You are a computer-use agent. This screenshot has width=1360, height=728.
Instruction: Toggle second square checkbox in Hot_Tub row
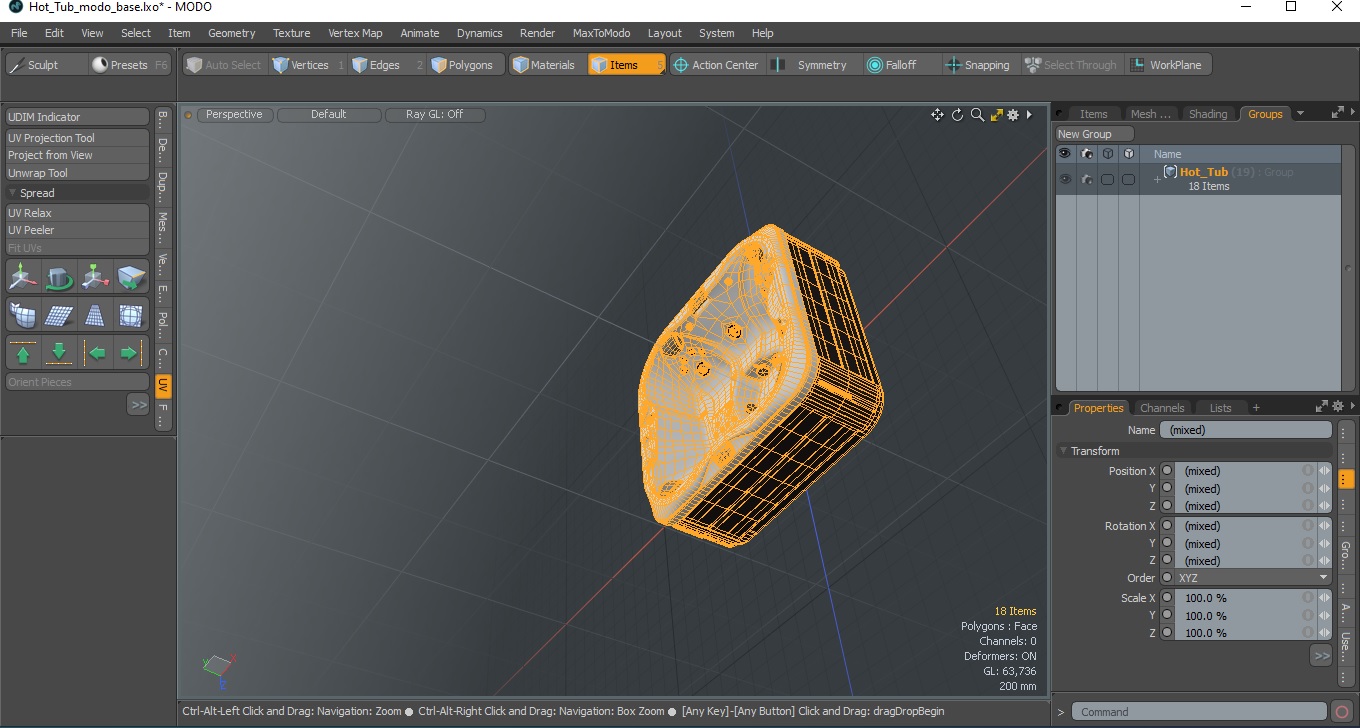click(1128, 179)
